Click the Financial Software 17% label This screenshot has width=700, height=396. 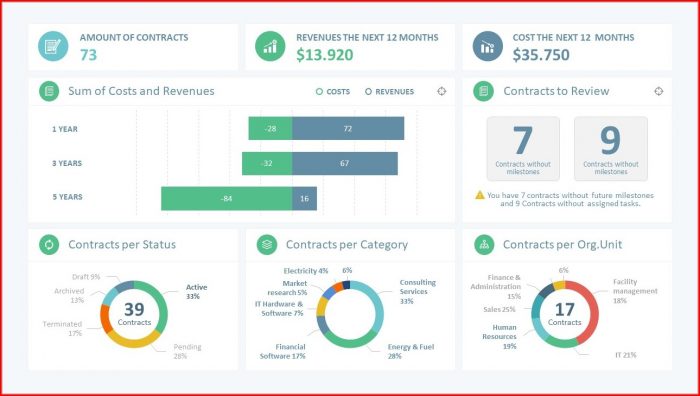click(283, 351)
